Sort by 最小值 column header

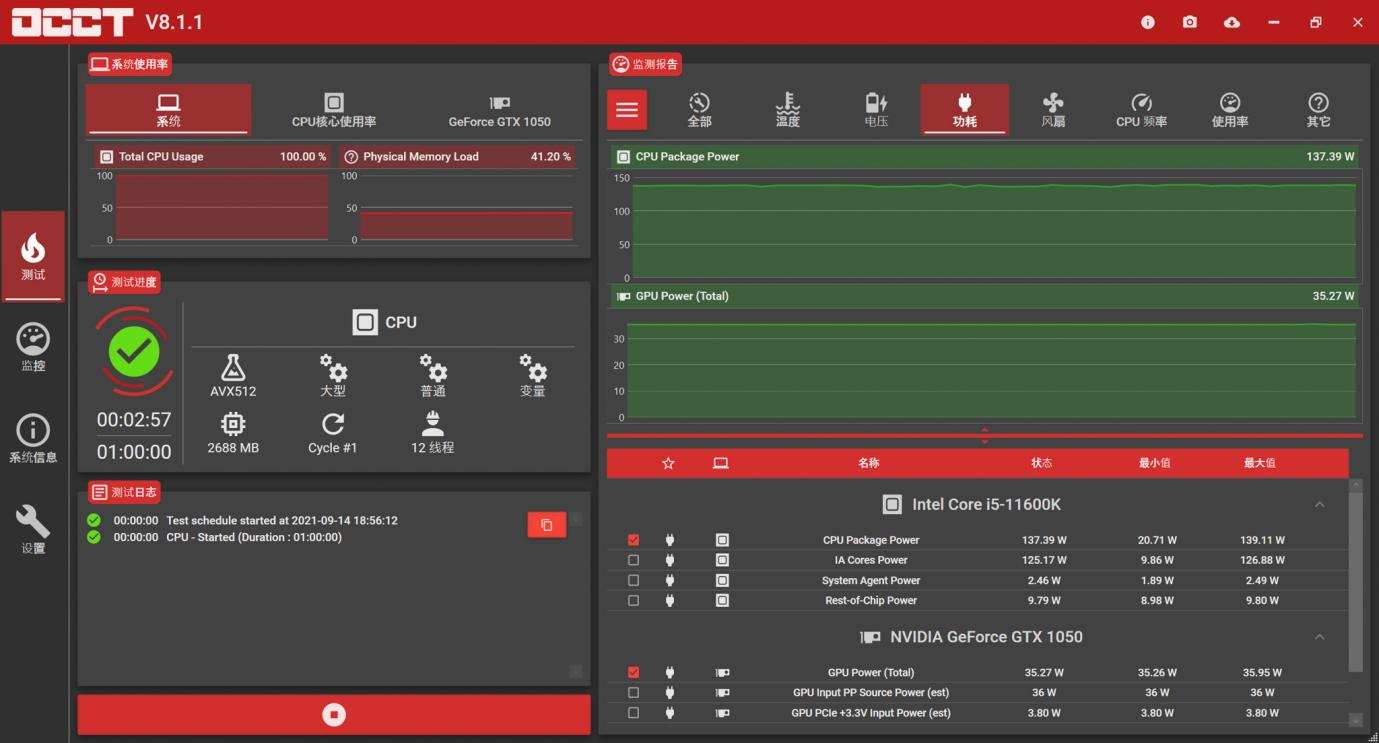coord(1154,463)
